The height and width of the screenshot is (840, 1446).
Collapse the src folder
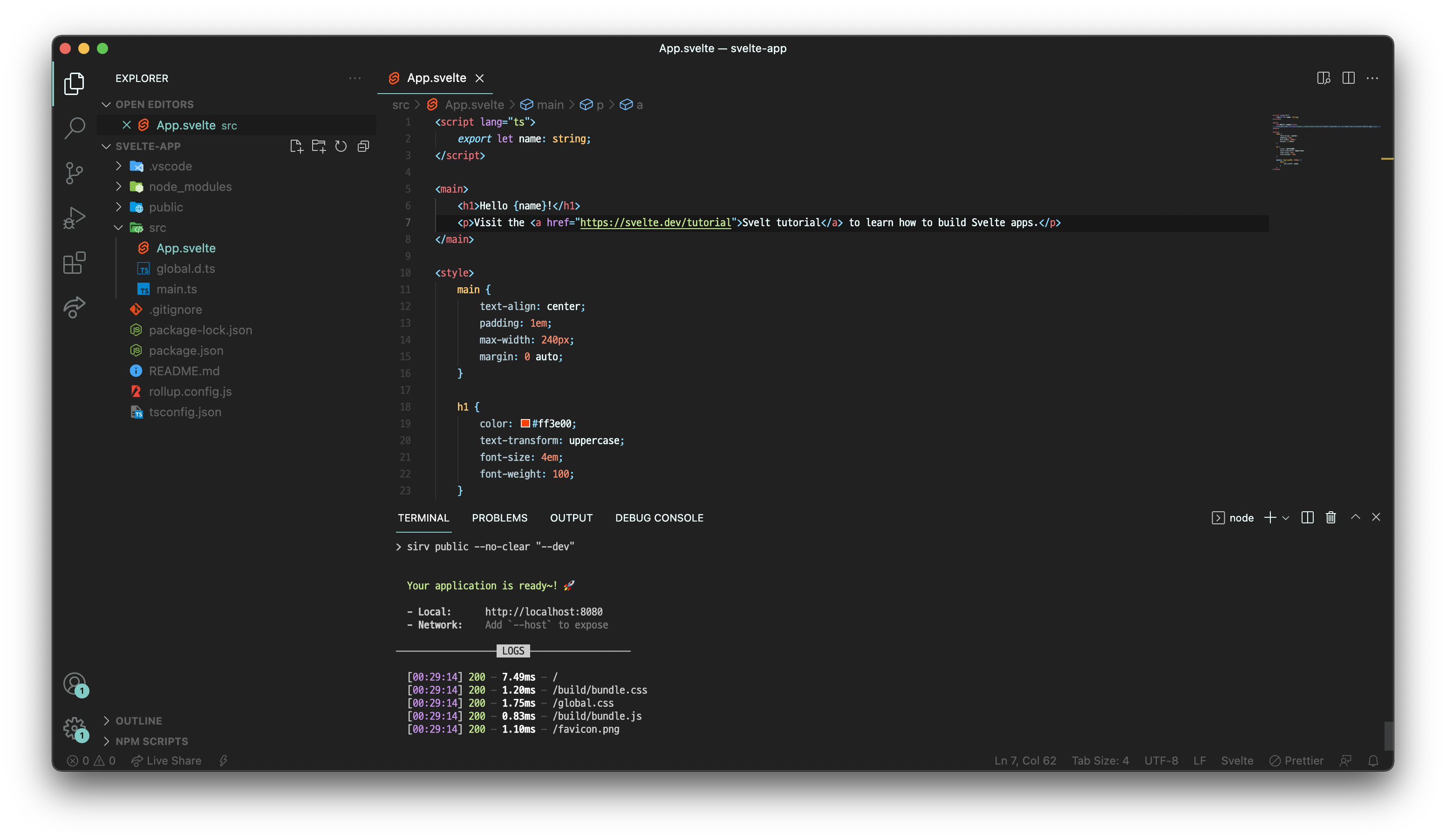(x=119, y=228)
